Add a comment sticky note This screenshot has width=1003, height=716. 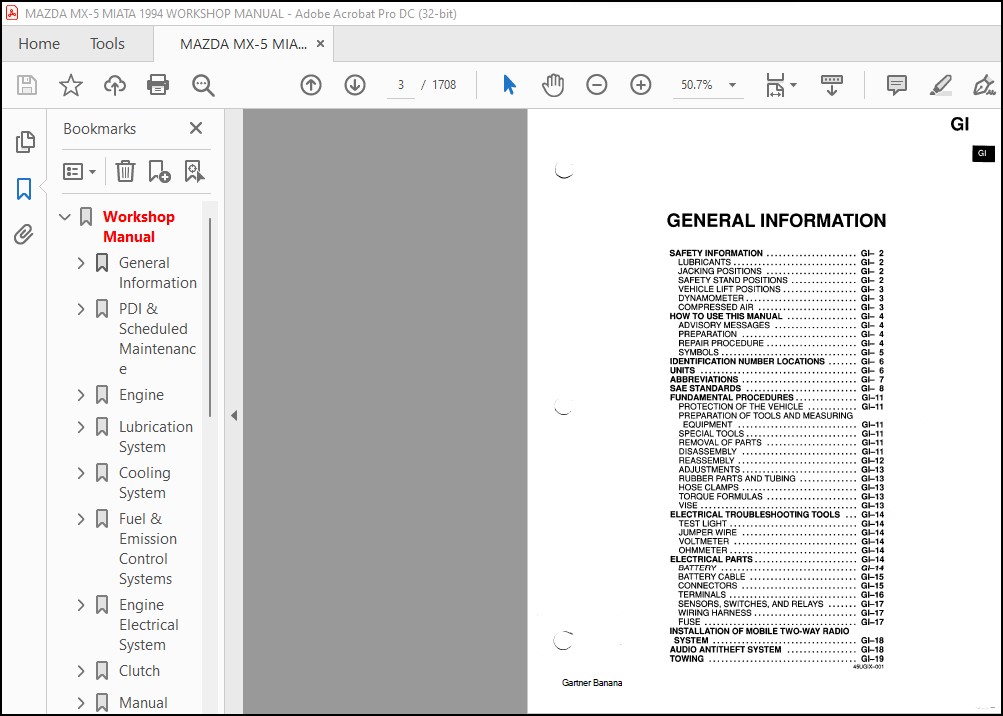pos(897,85)
